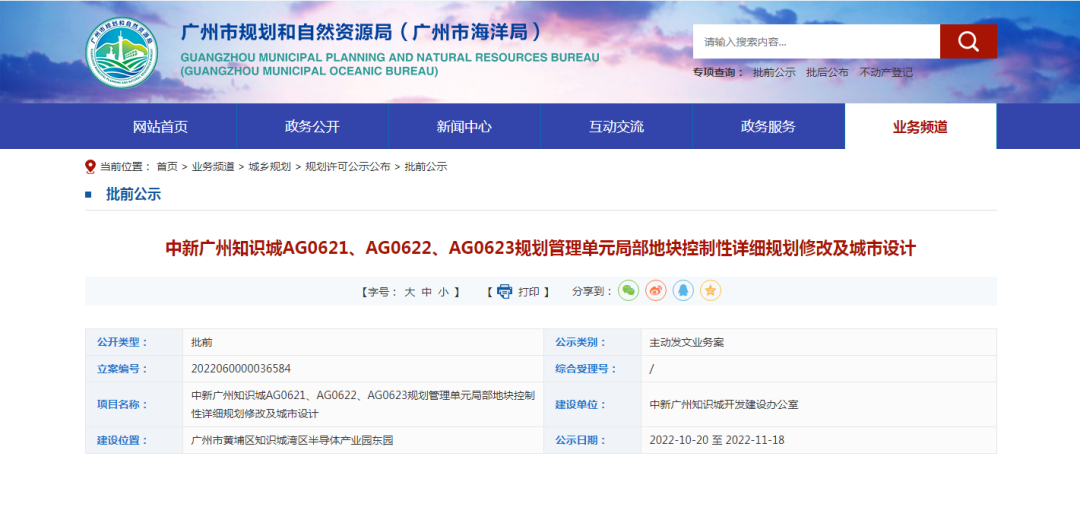Click 批前公示 in the breadcrumb
Image resolution: width=1080 pixels, height=507 pixels.
426,167
